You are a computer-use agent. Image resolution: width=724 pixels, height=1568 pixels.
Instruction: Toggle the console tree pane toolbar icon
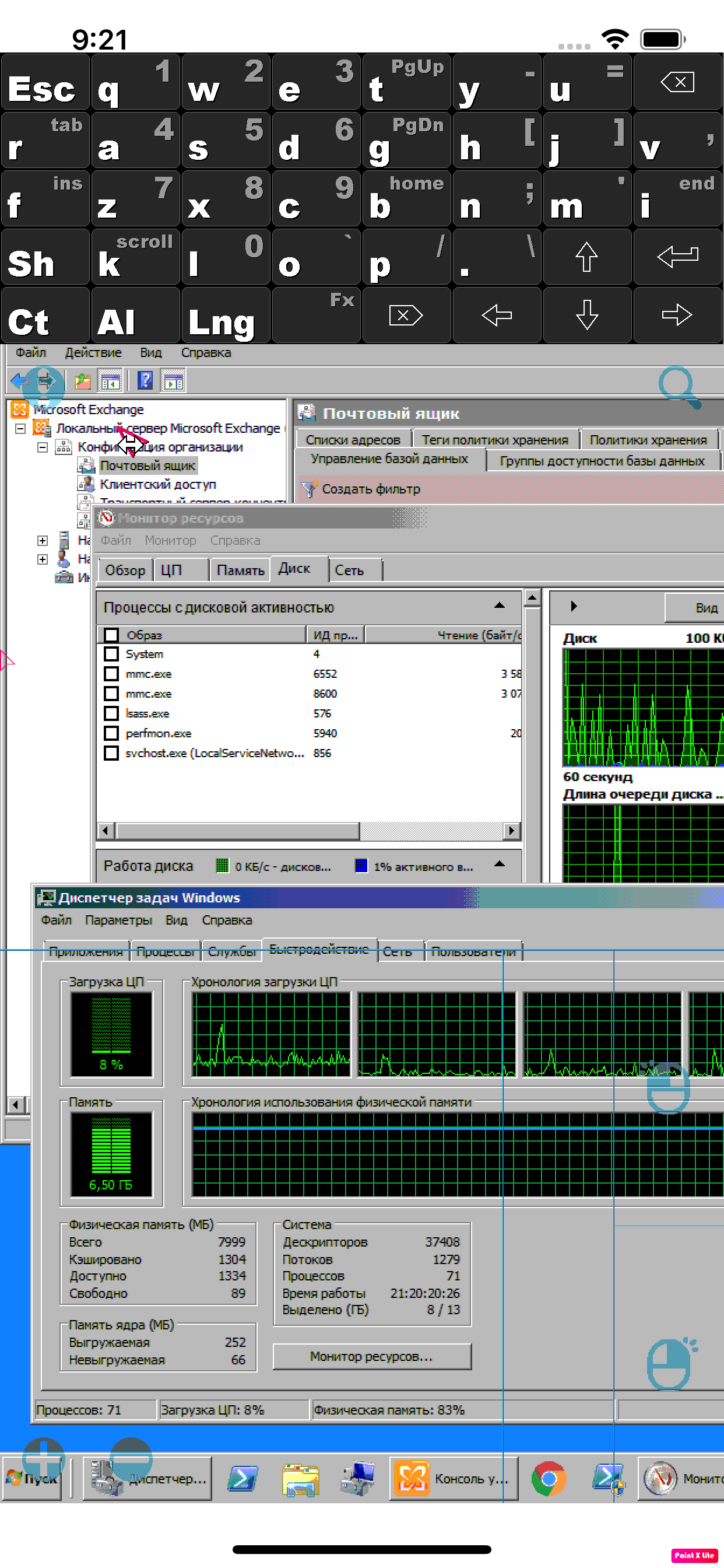tap(110, 381)
